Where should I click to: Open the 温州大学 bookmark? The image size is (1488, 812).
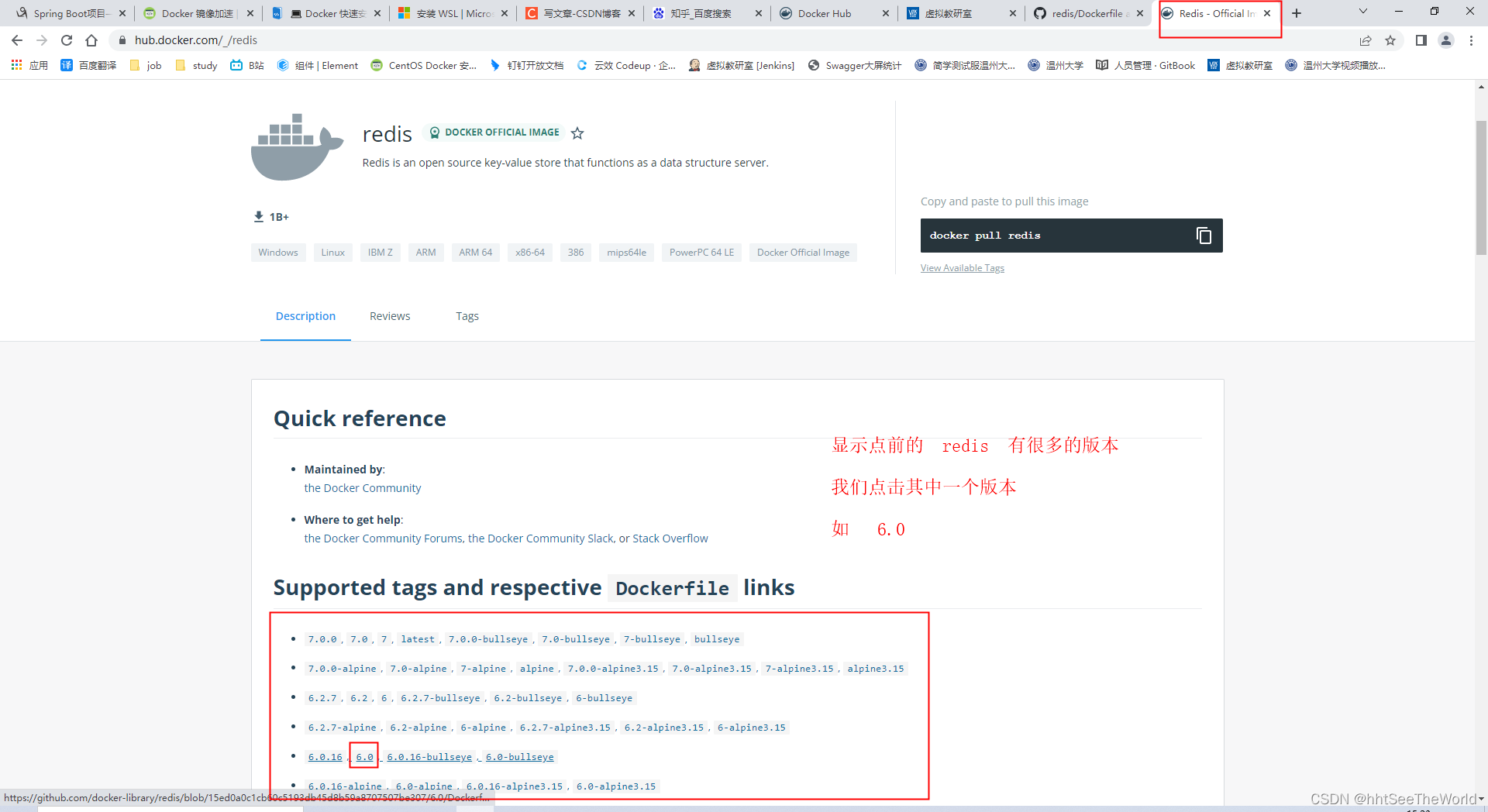click(1056, 66)
